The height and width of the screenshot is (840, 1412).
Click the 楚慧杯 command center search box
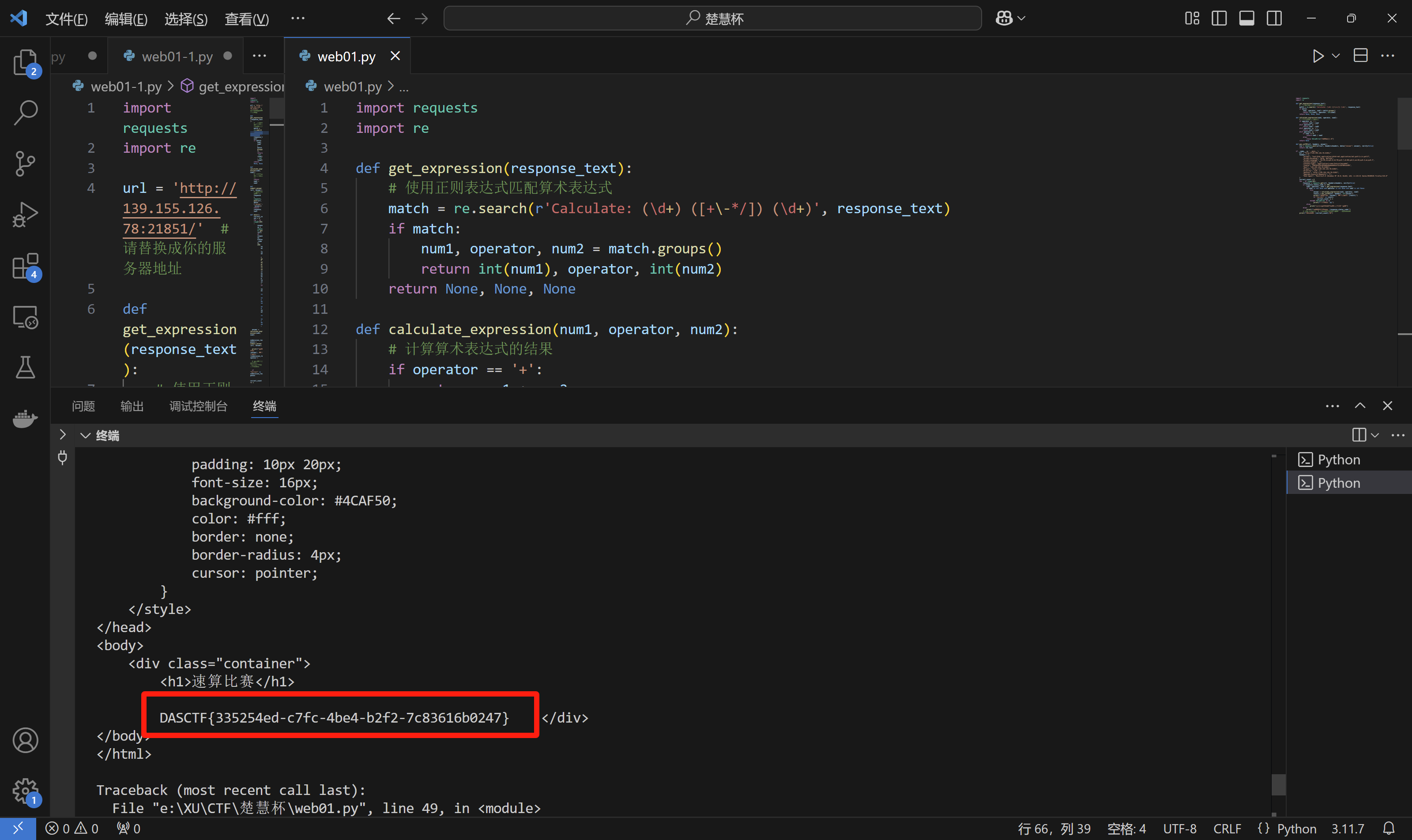(712, 19)
